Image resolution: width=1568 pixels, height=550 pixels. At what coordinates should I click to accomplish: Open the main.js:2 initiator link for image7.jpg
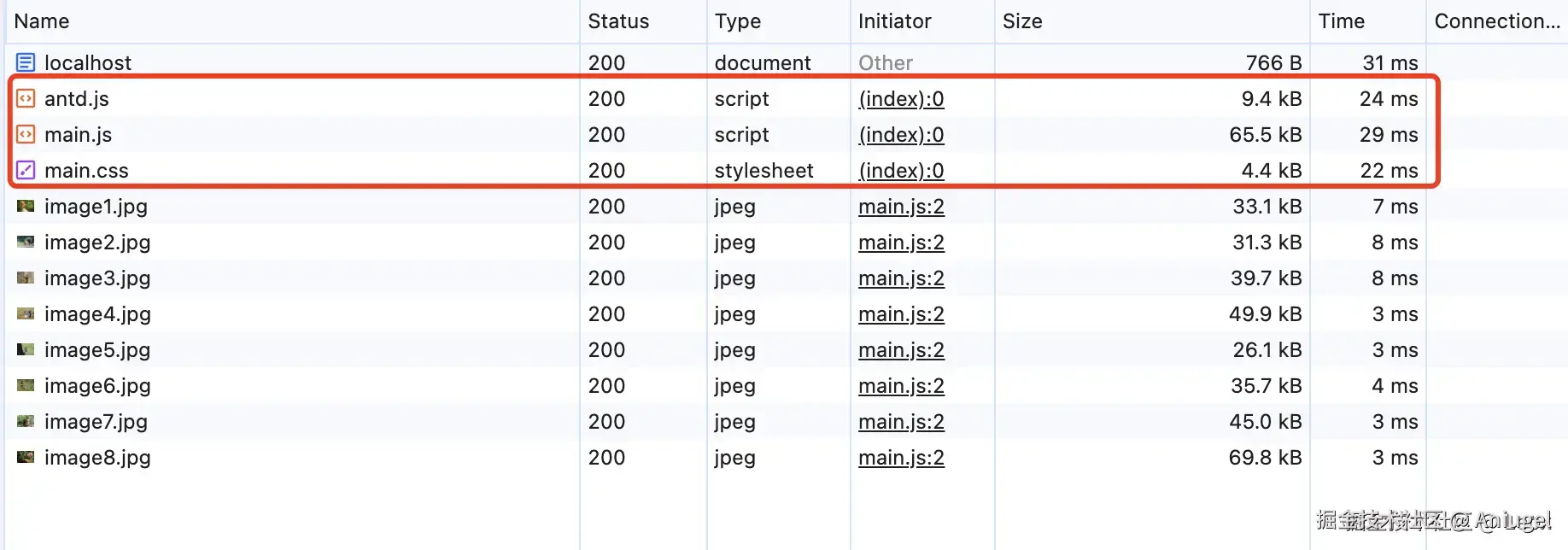(901, 422)
